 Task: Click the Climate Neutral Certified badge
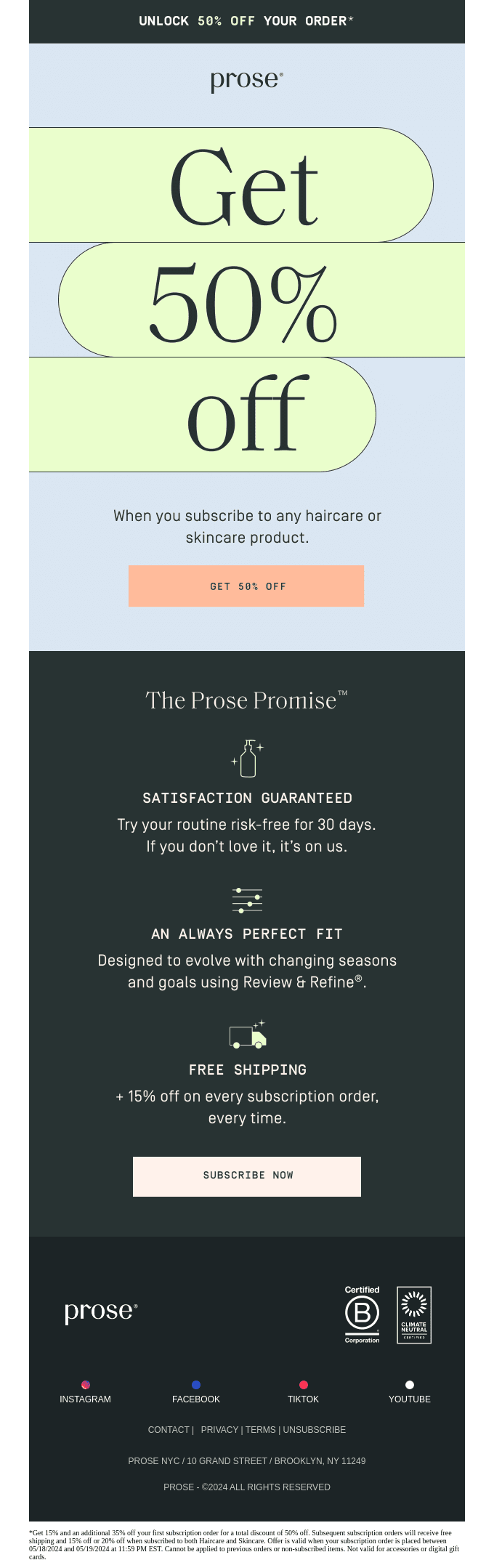pyautogui.click(x=414, y=1315)
